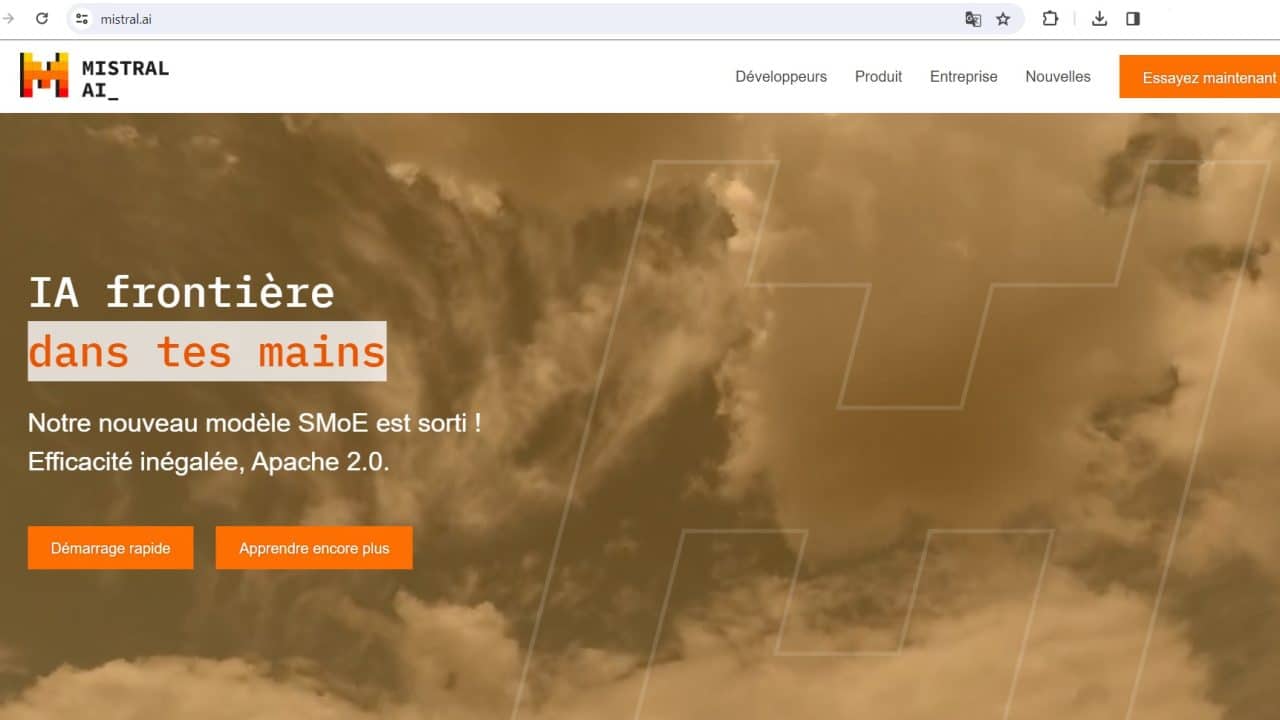
Task: Open the Produit menu
Action: tap(878, 77)
